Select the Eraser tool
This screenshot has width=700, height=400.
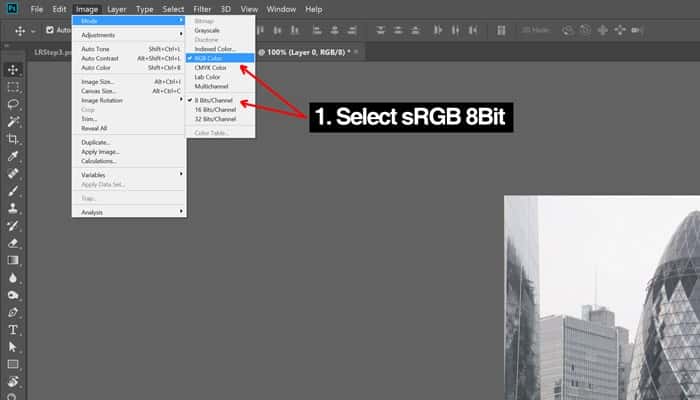click(13, 243)
